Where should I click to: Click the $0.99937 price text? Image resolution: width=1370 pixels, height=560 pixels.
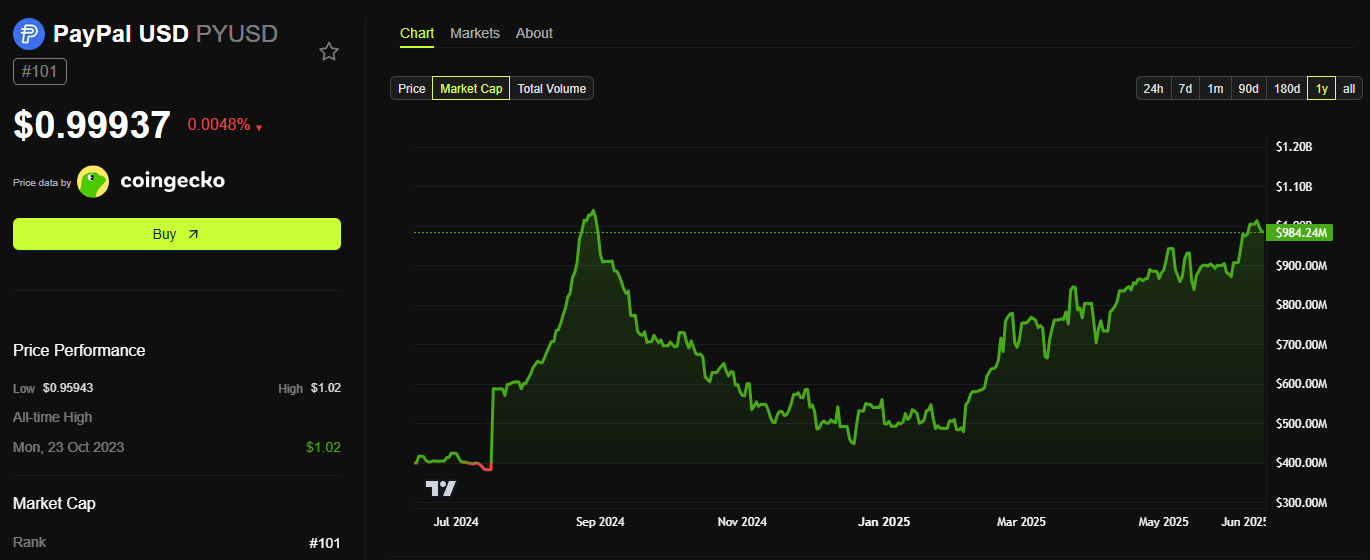pos(92,125)
